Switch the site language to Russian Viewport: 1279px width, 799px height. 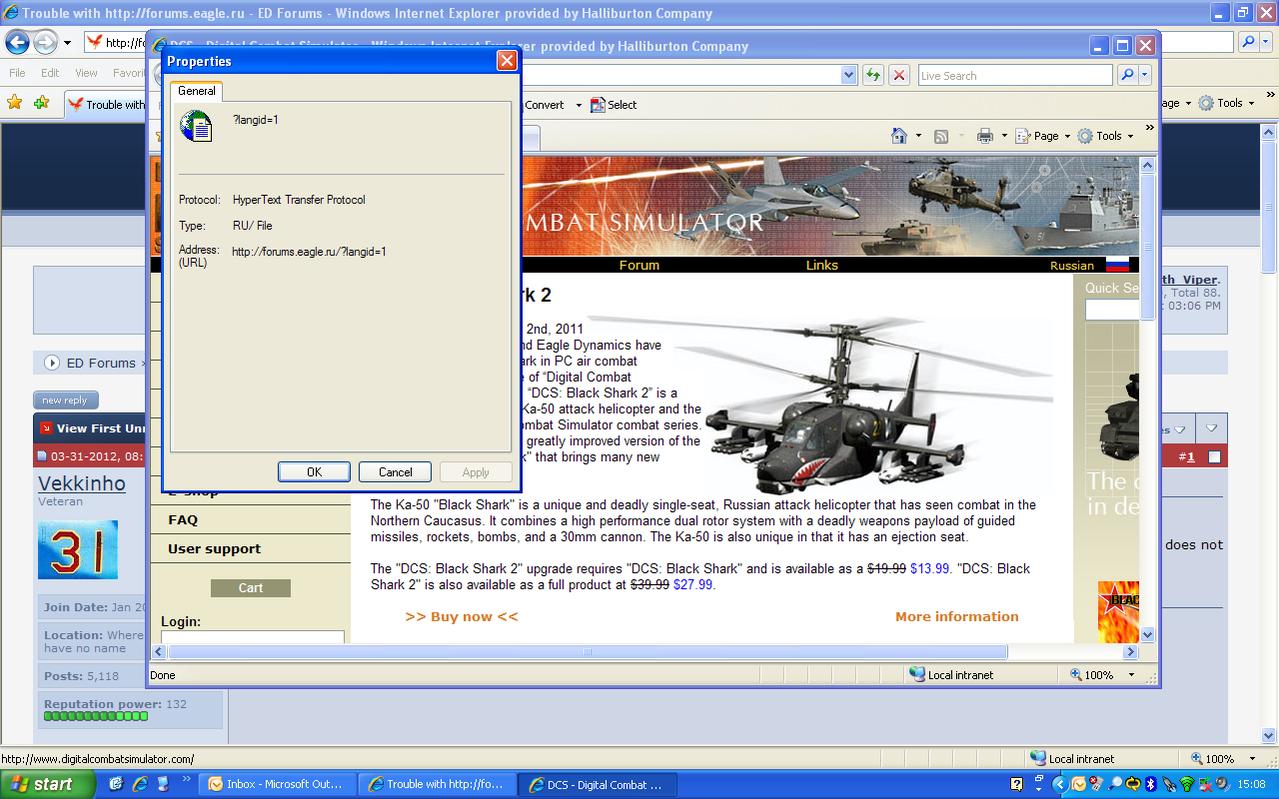click(1072, 265)
